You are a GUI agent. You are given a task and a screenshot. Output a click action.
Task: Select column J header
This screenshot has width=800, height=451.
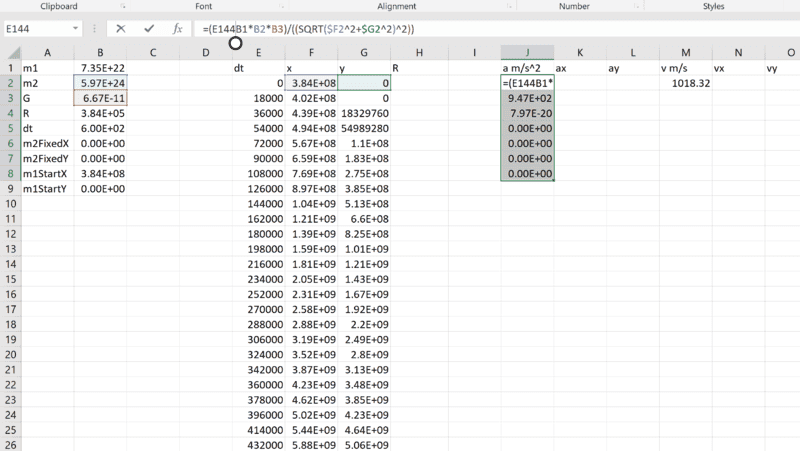point(526,52)
